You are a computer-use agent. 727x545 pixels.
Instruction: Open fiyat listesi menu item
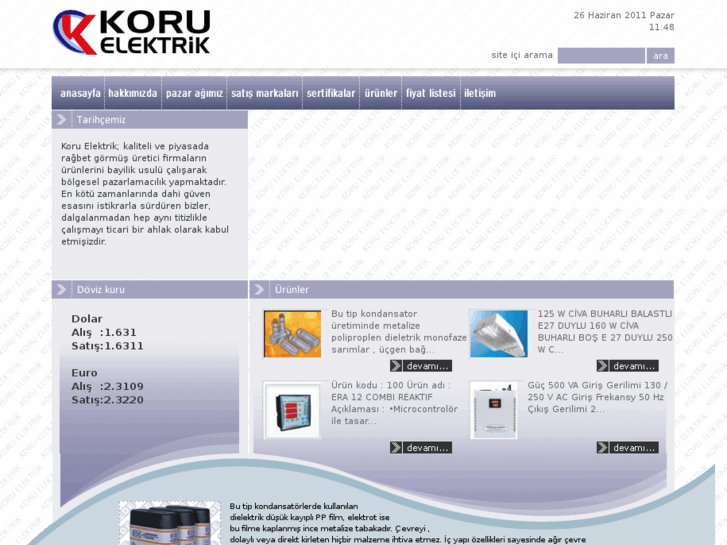click(x=431, y=93)
